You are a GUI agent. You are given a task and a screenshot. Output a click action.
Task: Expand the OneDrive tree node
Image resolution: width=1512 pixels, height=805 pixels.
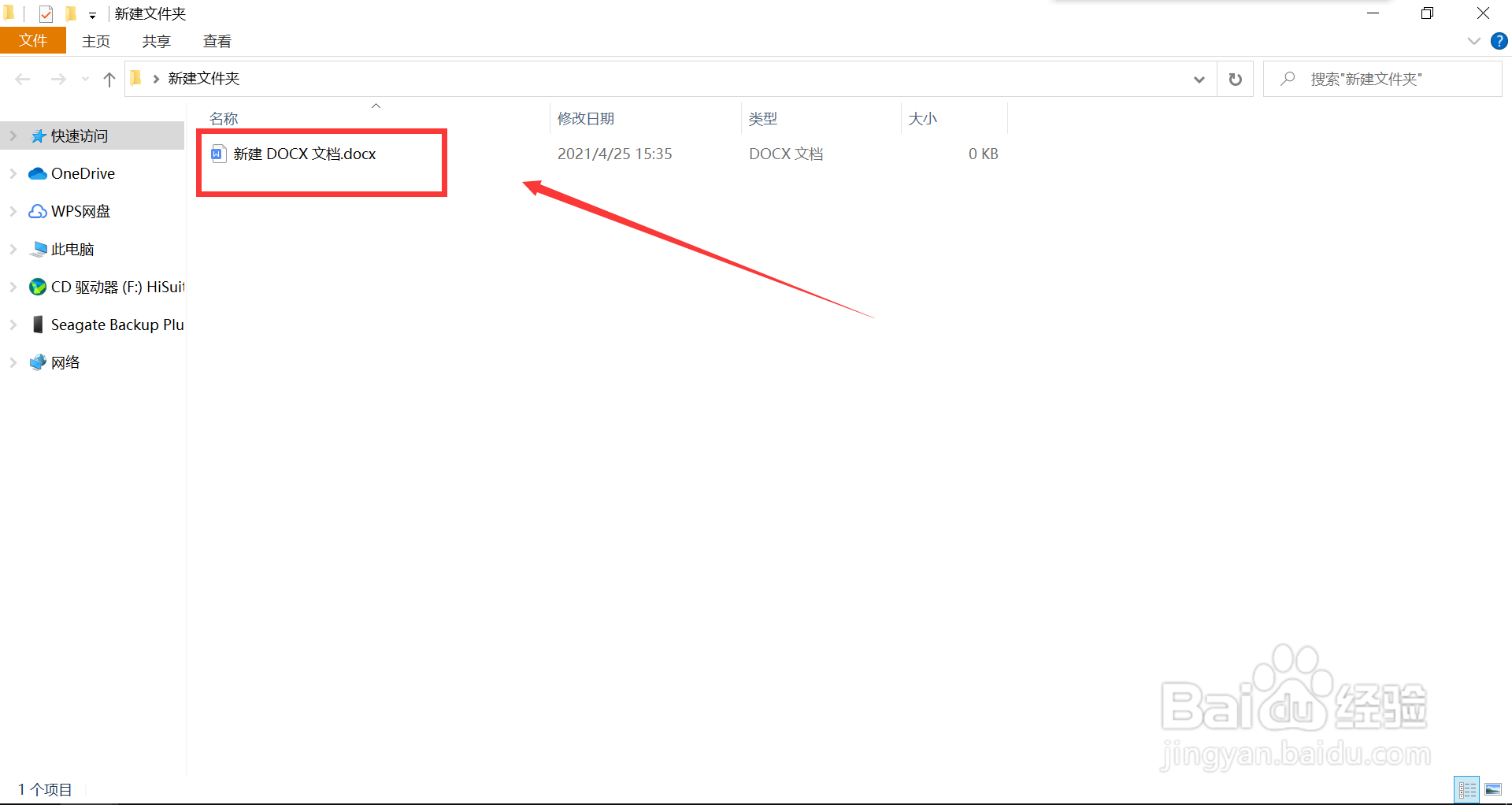pos(13,173)
